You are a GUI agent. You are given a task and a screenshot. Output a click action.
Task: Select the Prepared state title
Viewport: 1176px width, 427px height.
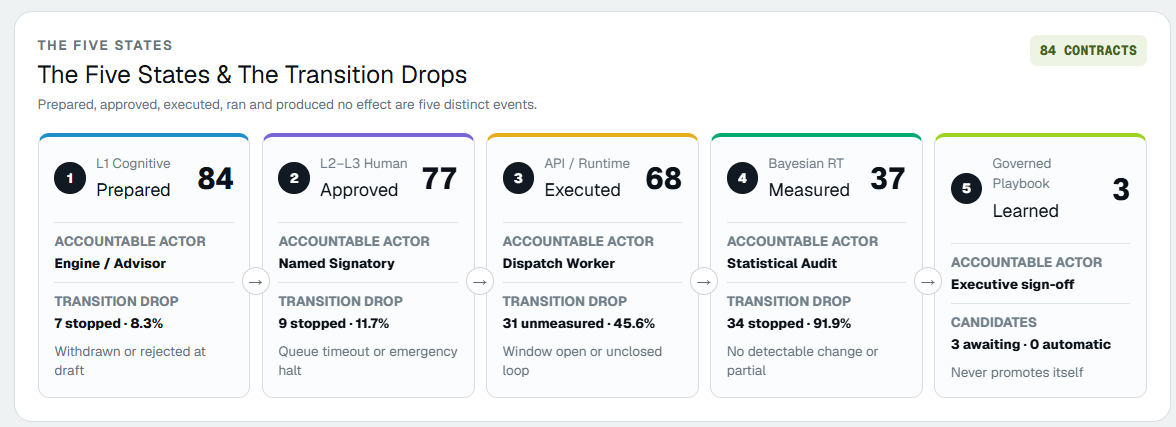(x=134, y=190)
